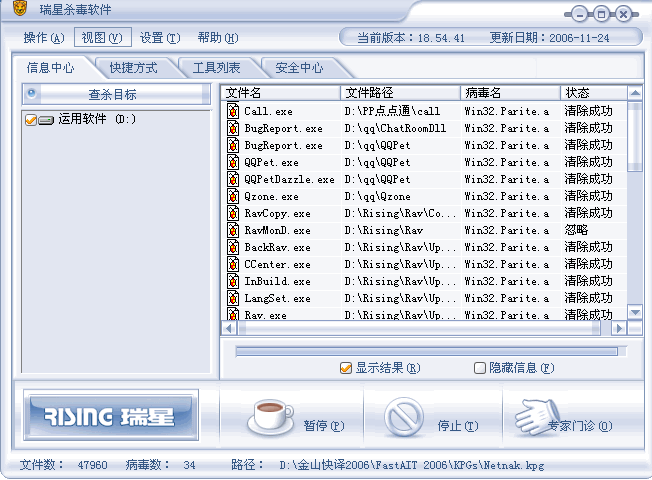Viewport: 652px width, 480px height.
Task: Click the coffee cup pause icon
Action: coord(270,417)
